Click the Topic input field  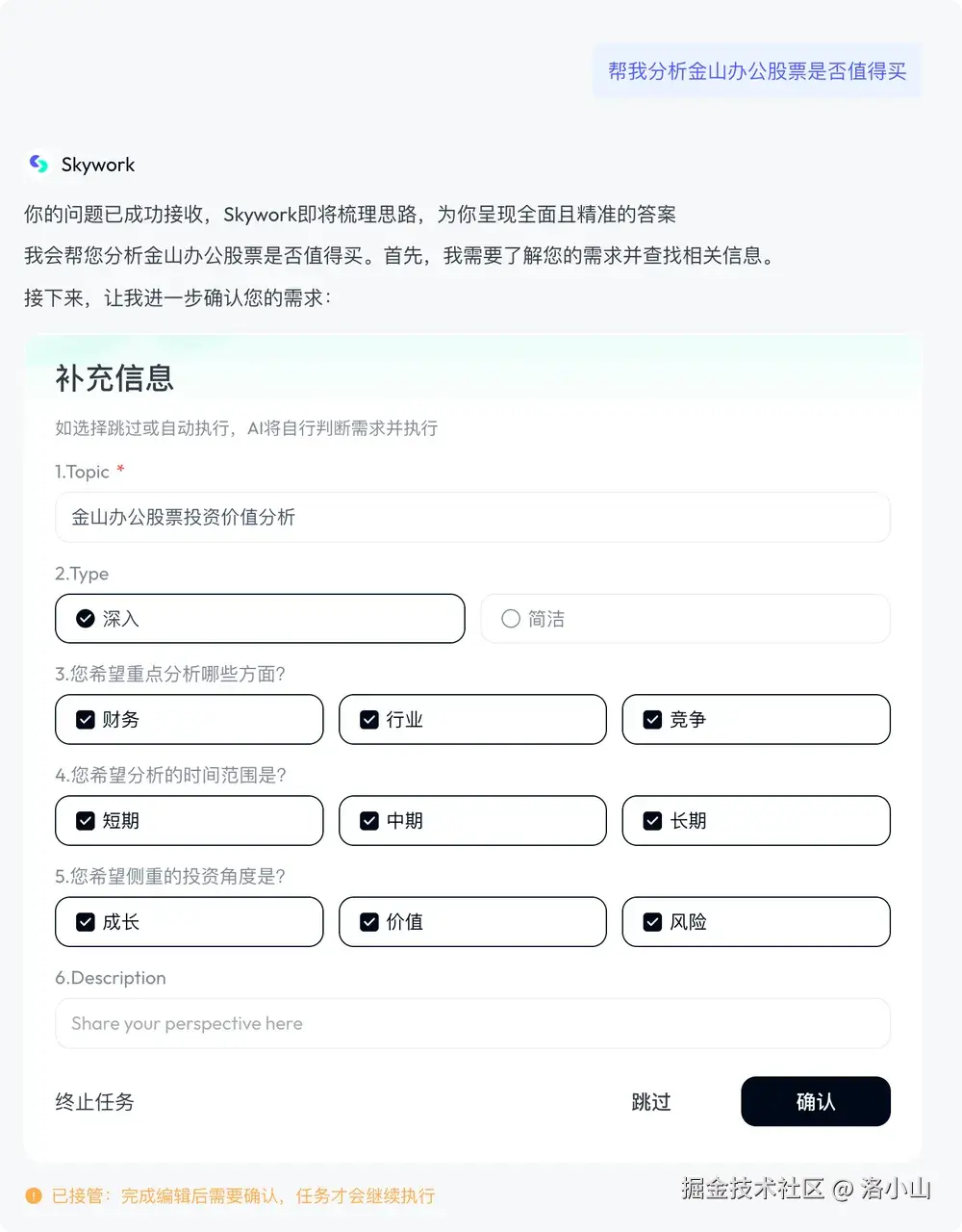pos(472,517)
